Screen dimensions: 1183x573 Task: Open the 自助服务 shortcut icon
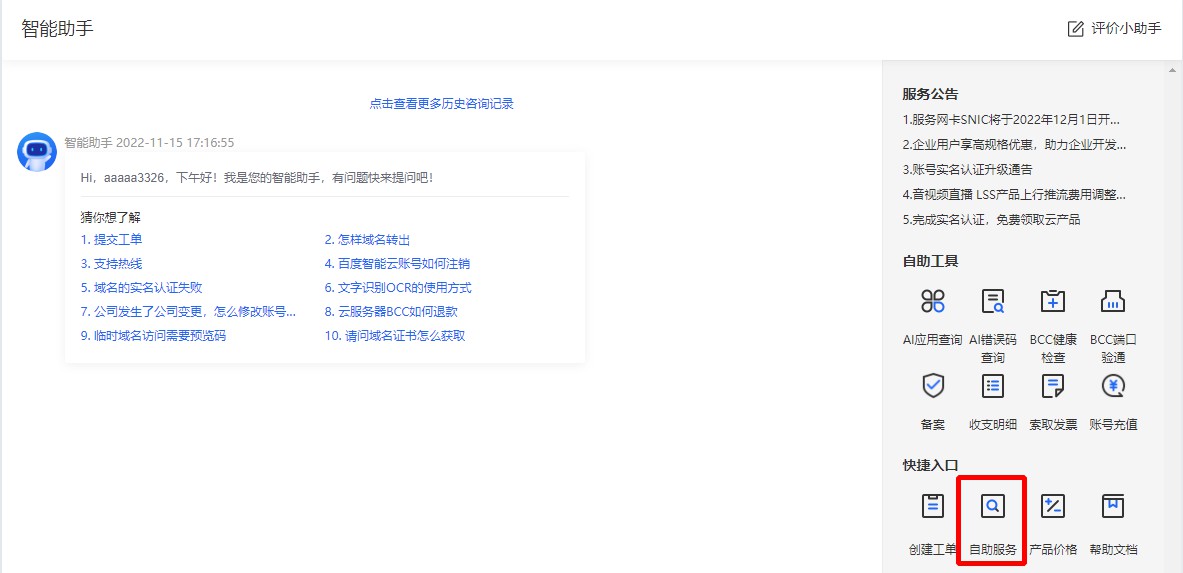click(x=993, y=506)
